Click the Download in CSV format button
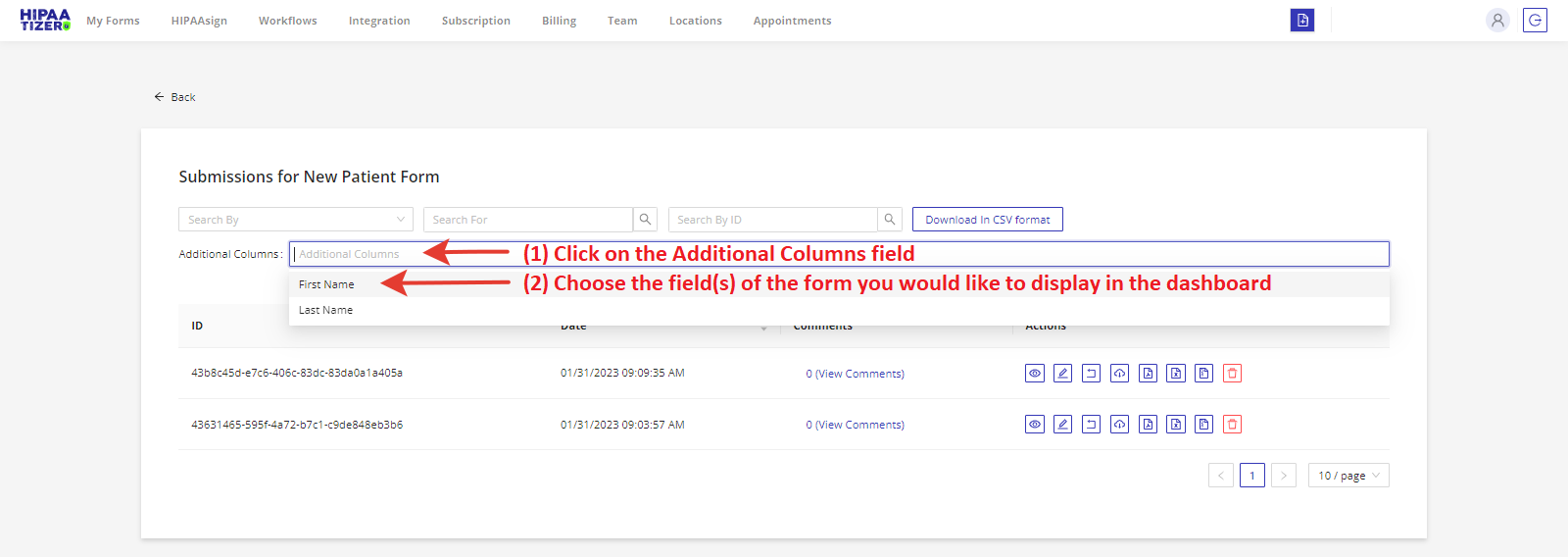The image size is (1568, 557). [987, 220]
